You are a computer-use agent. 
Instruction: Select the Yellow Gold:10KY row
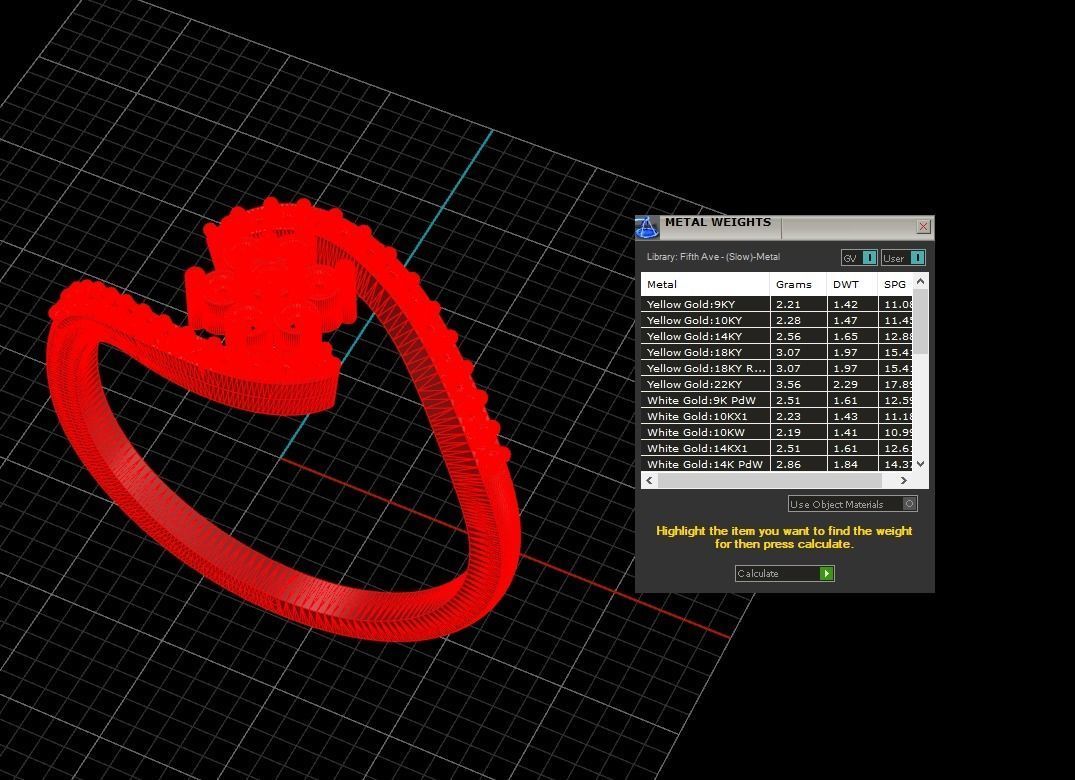click(777, 320)
